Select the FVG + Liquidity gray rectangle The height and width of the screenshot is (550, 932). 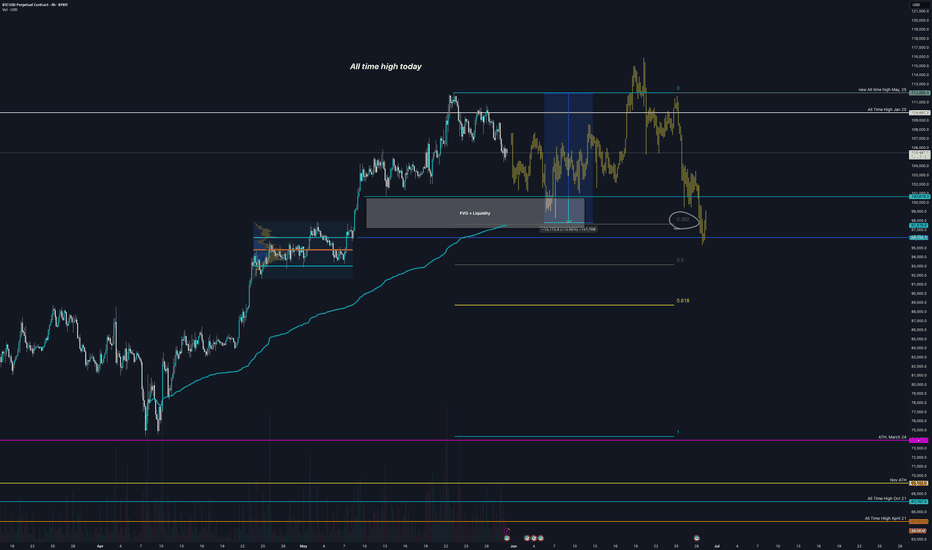pyautogui.click(x=475, y=213)
